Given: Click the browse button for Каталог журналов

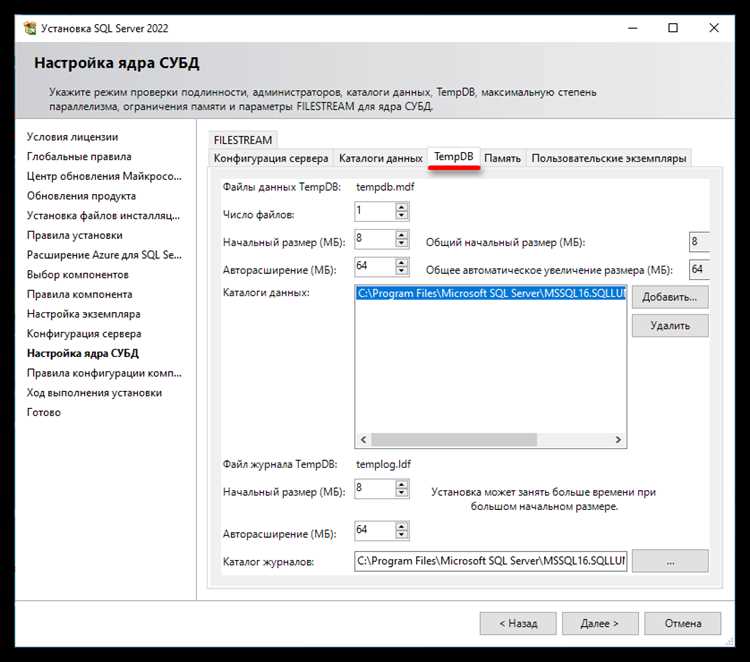Looking at the screenshot, I should [x=670, y=561].
